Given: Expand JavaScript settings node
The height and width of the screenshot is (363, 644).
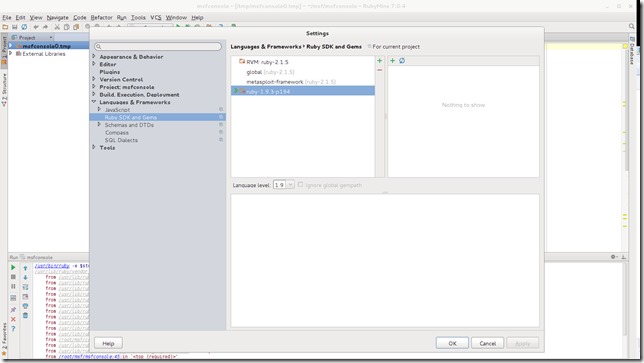Looking at the screenshot, I should pyautogui.click(x=99, y=110).
